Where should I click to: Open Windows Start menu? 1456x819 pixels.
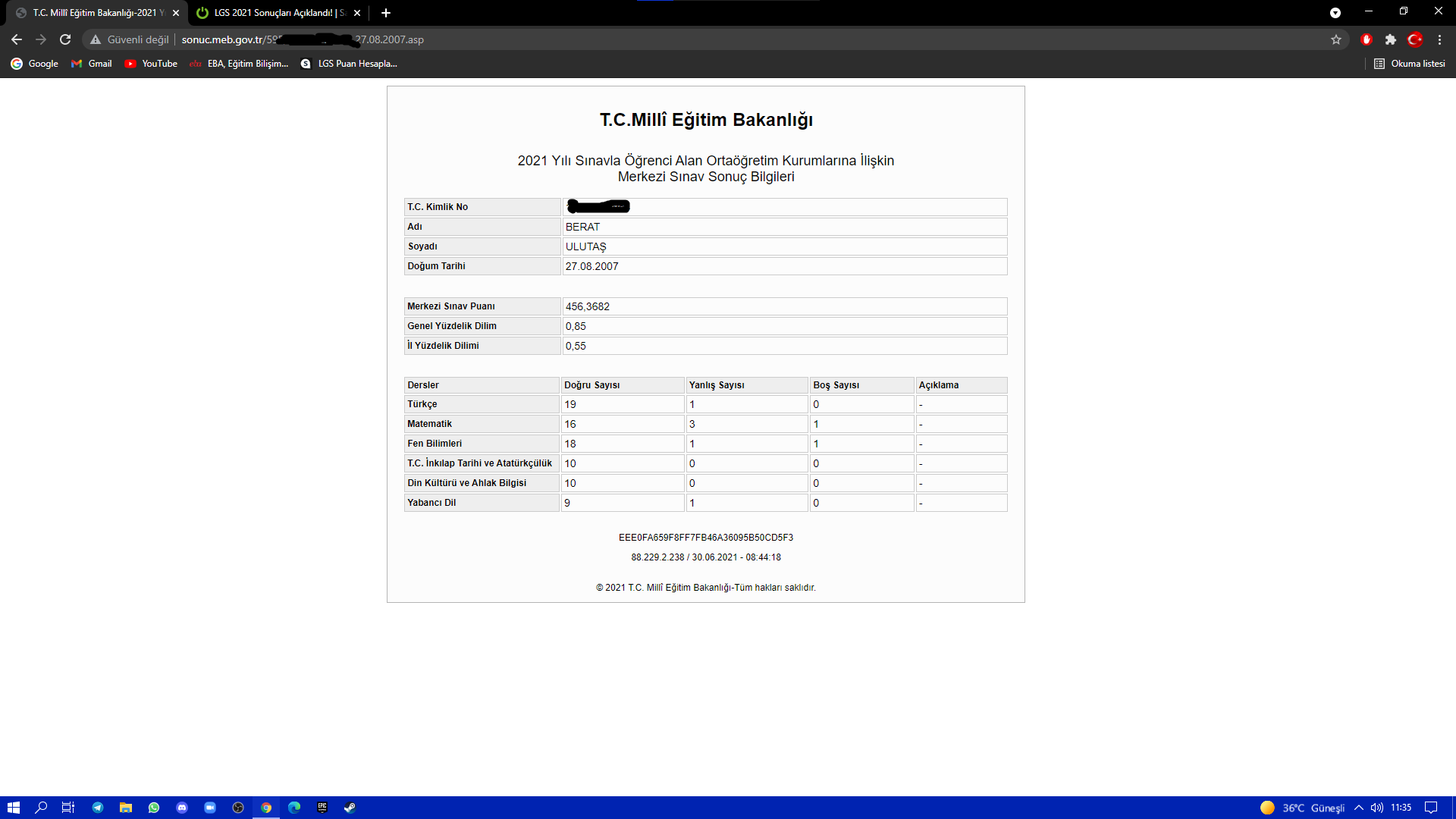(x=13, y=808)
